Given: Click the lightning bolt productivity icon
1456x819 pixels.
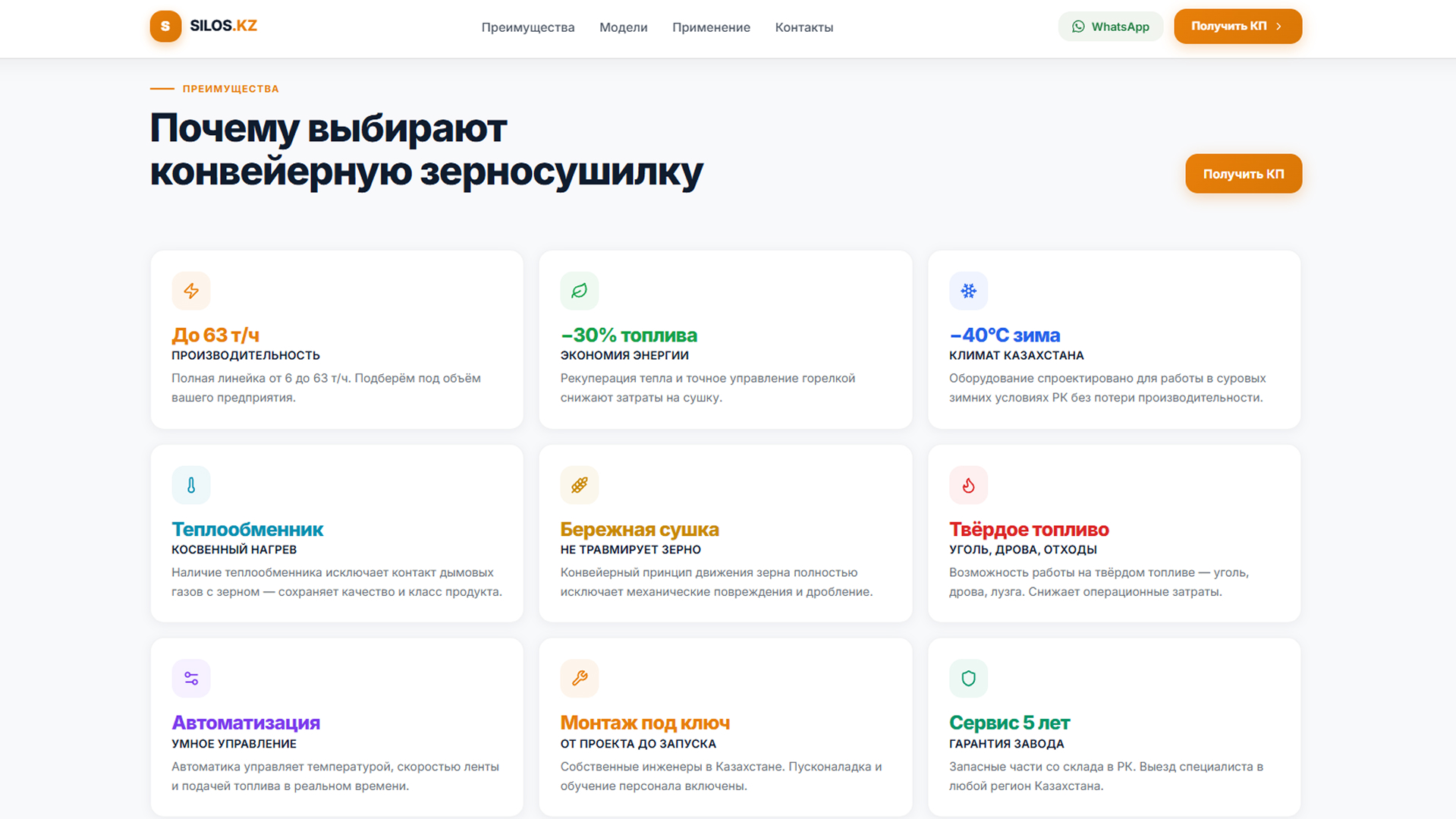Looking at the screenshot, I should click(191, 291).
